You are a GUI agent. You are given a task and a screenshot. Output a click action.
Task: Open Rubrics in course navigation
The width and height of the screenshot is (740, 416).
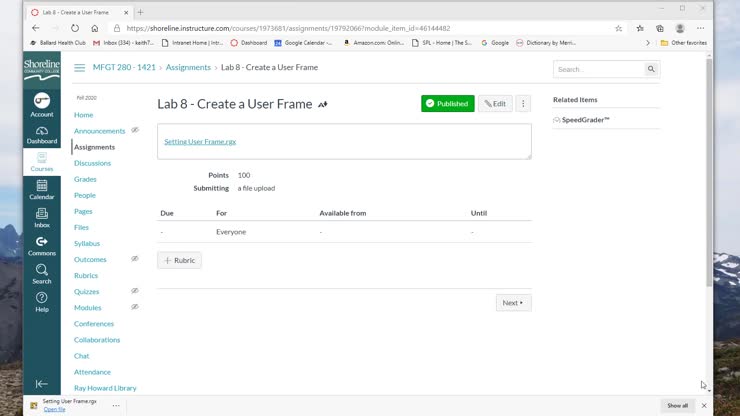[86, 275]
